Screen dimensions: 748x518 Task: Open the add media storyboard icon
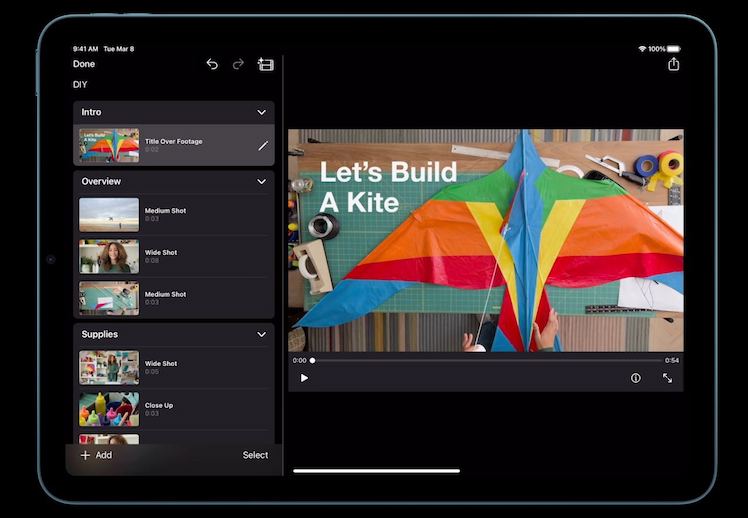point(265,64)
